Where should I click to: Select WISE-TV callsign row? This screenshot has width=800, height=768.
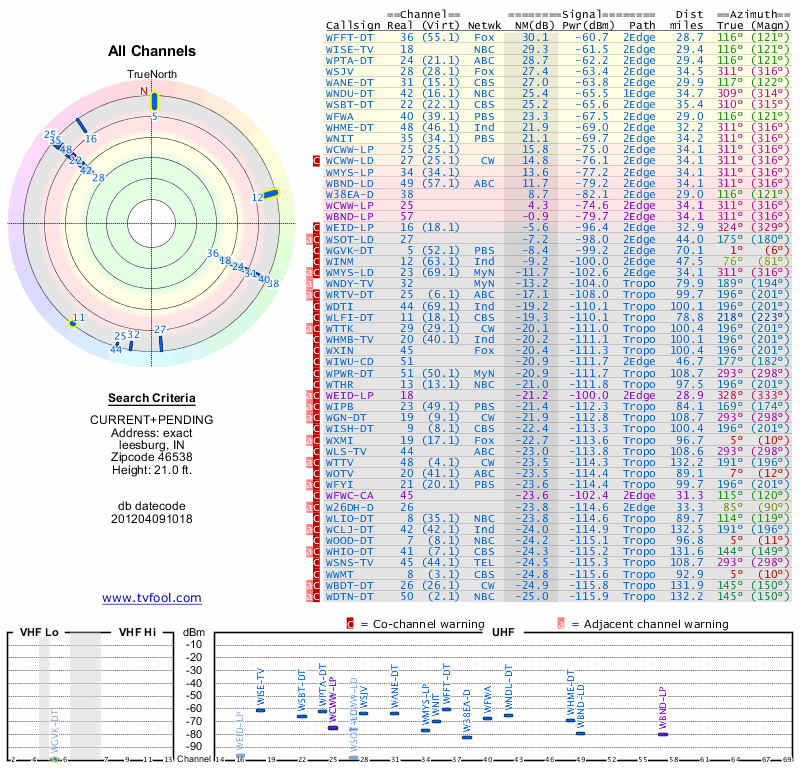(350, 48)
